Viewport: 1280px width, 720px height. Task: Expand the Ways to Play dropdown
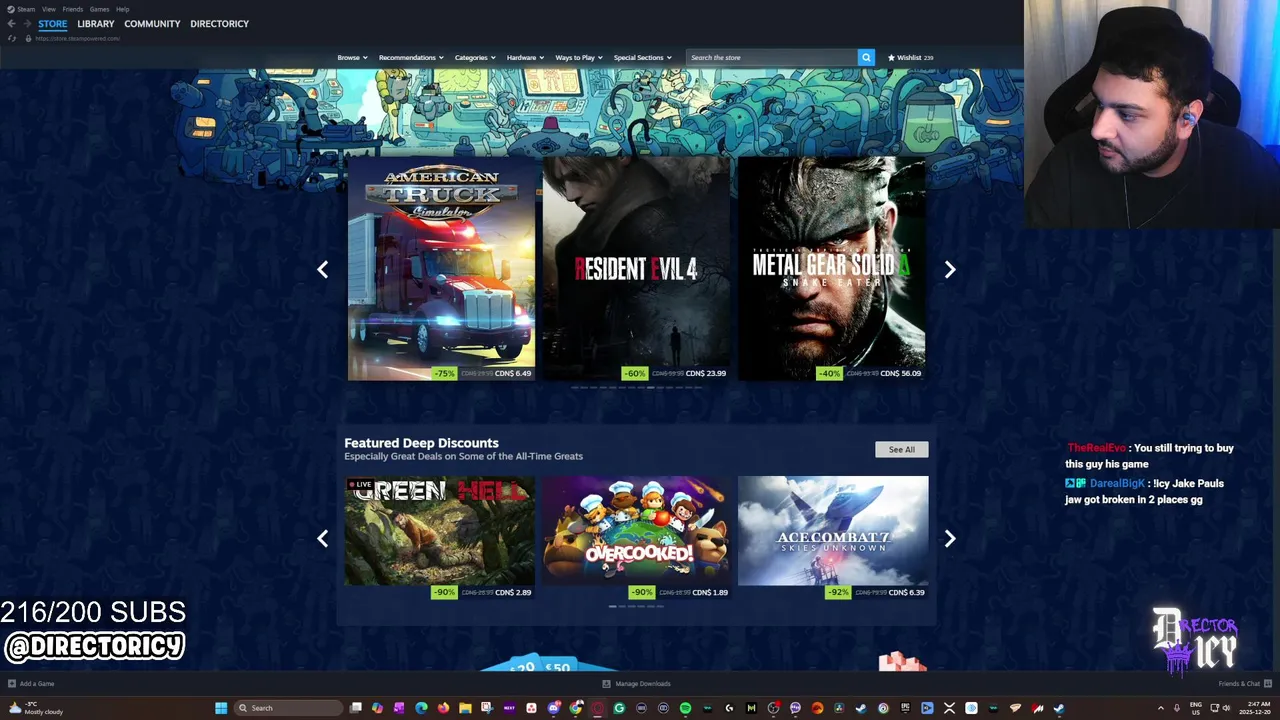pyautogui.click(x=579, y=58)
